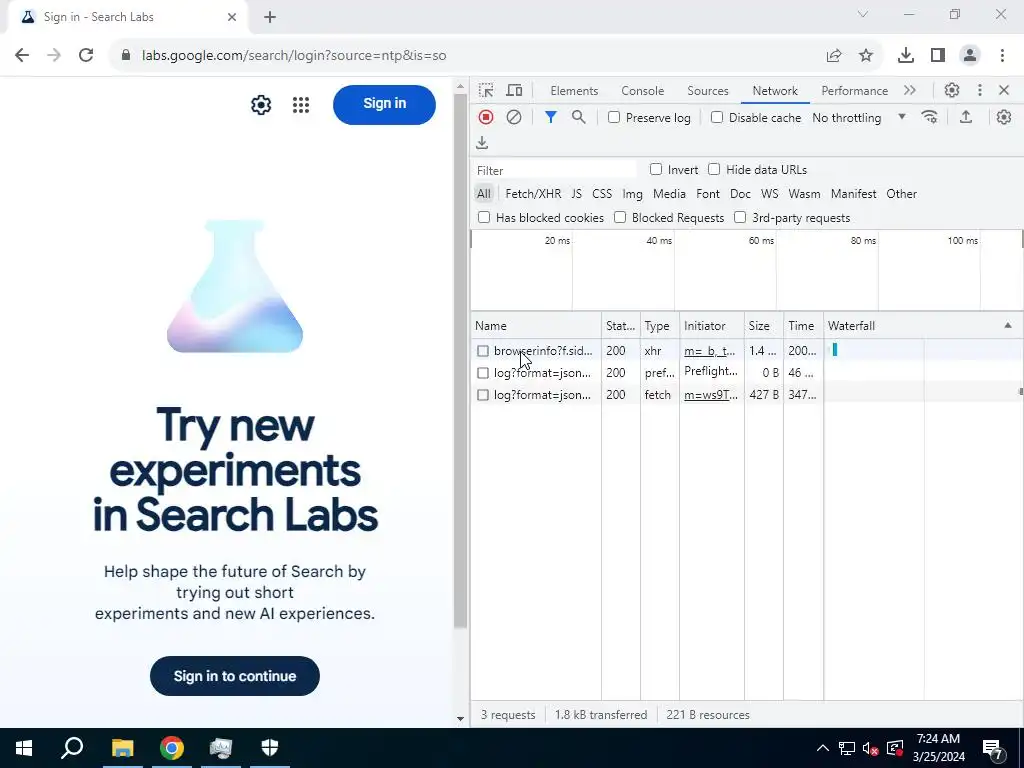The width and height of the screenshot is (1024, 768).
Task: Click the blue Sign in button
Action: coord(384,104)
